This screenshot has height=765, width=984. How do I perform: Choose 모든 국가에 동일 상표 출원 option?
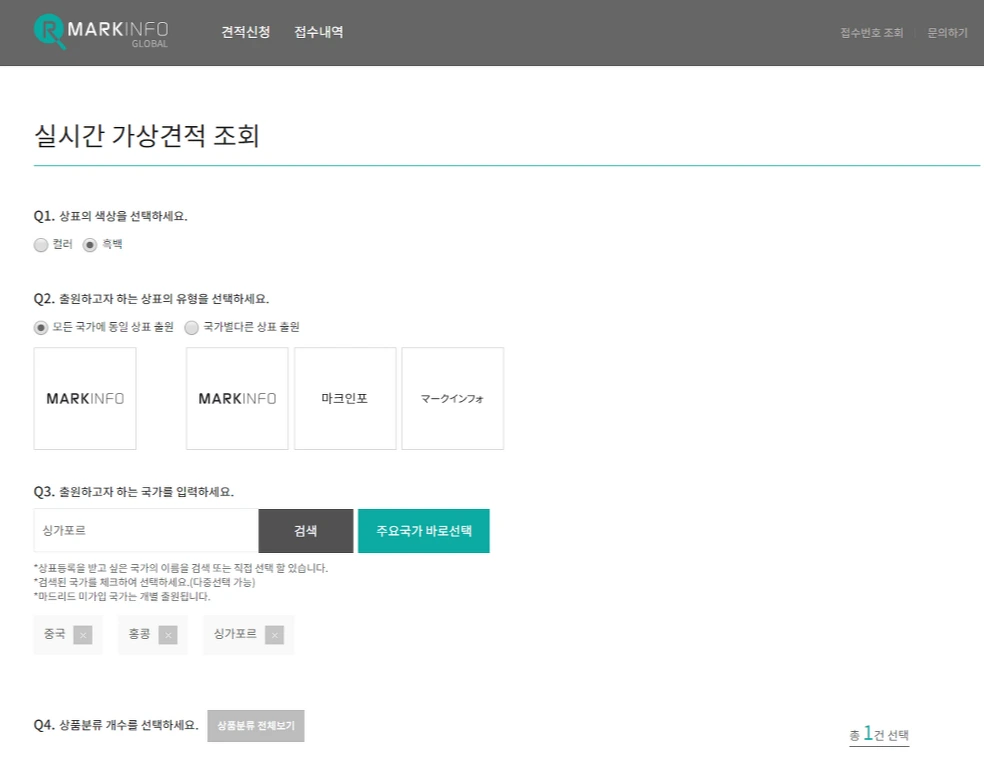pyautogui.click(x=40, y=327)
